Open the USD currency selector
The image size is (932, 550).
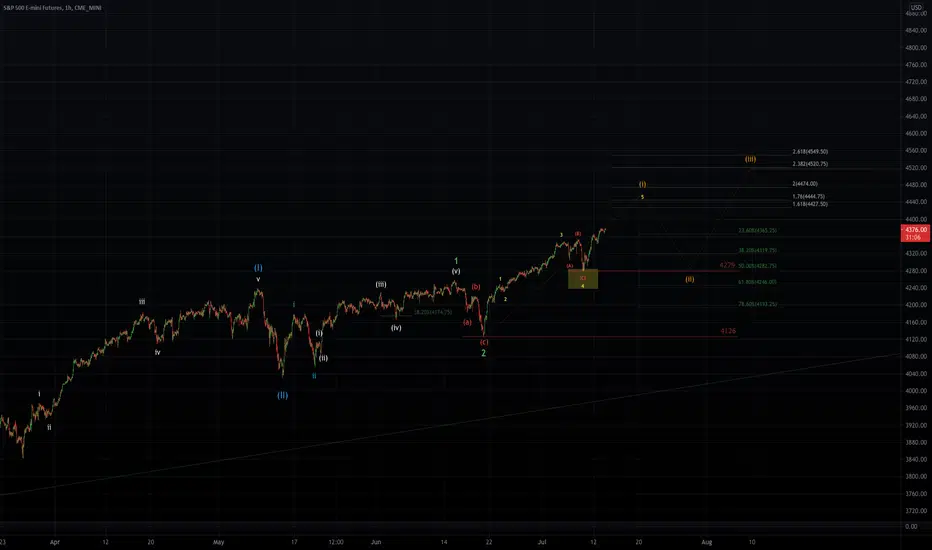click(x=916, y=8)
